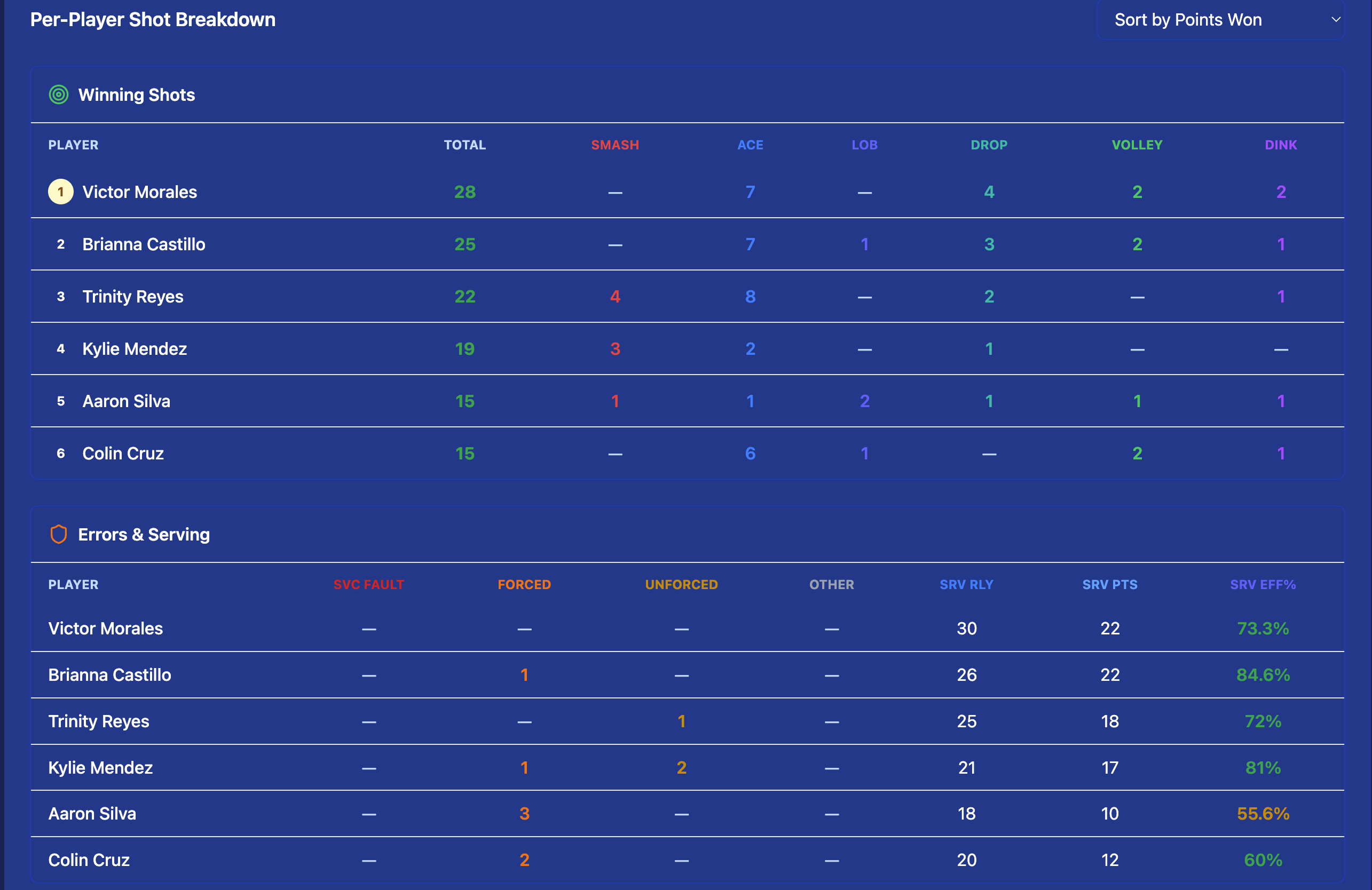Click the TOTAL column header

click(x=464, y=145)
